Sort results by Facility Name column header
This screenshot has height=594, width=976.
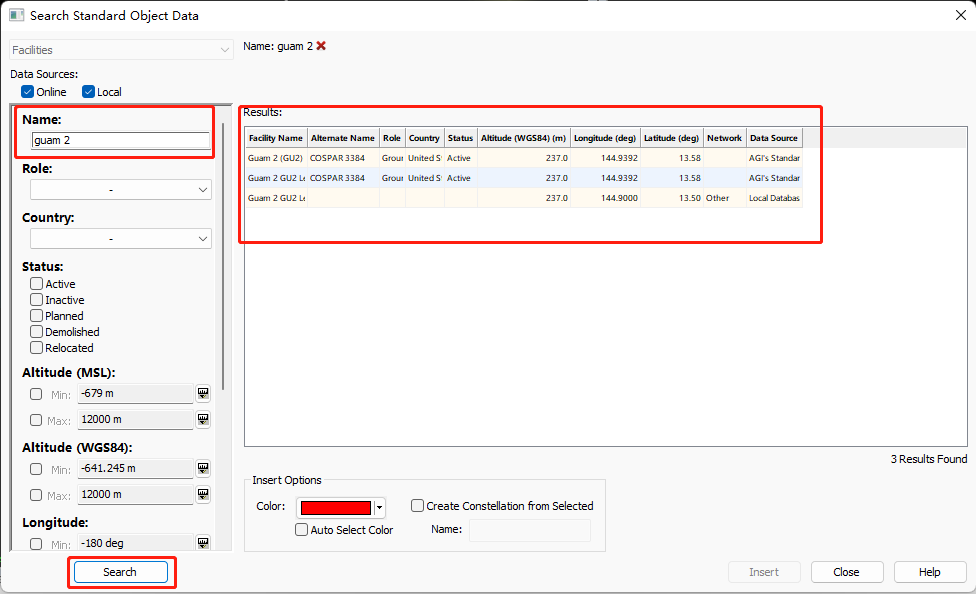pos(276,138)
